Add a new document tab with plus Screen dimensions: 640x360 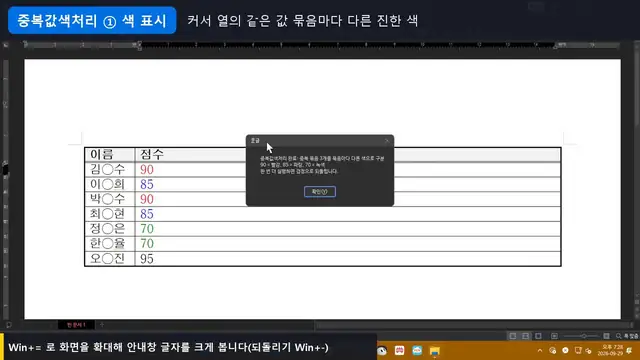point(102,325)
